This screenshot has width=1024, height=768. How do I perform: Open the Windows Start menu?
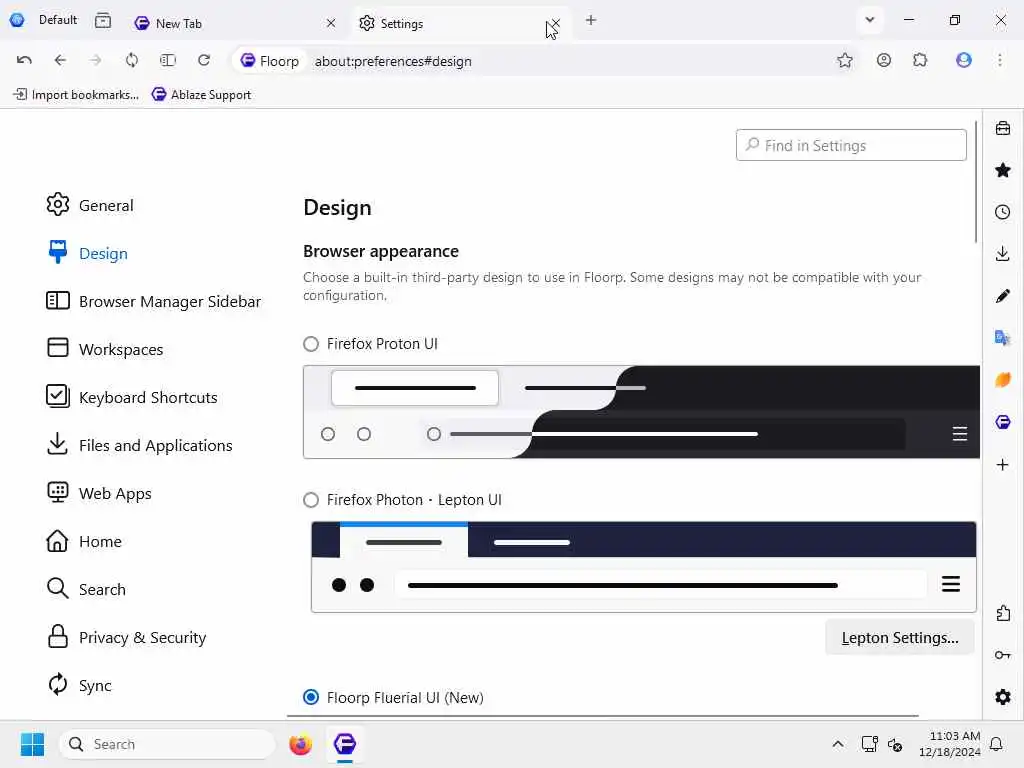coord(32,744)
